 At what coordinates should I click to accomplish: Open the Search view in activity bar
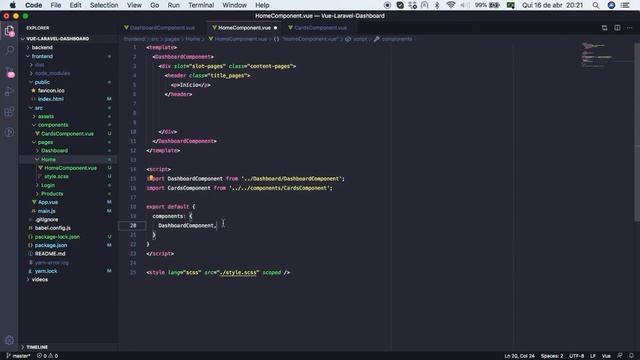9,50
